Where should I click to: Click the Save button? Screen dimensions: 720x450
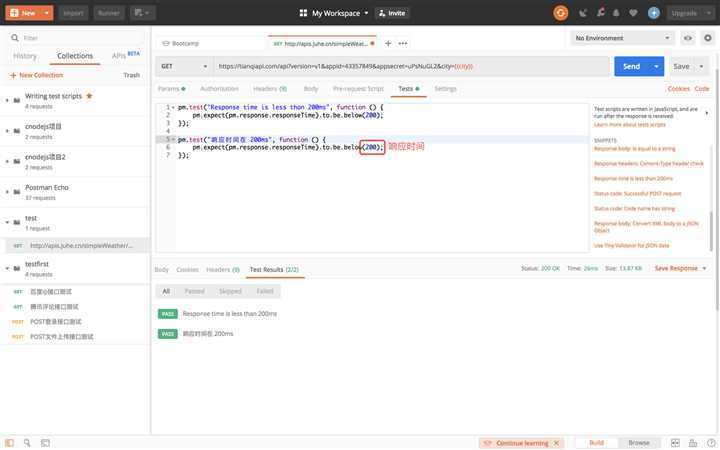coord(681,66)
